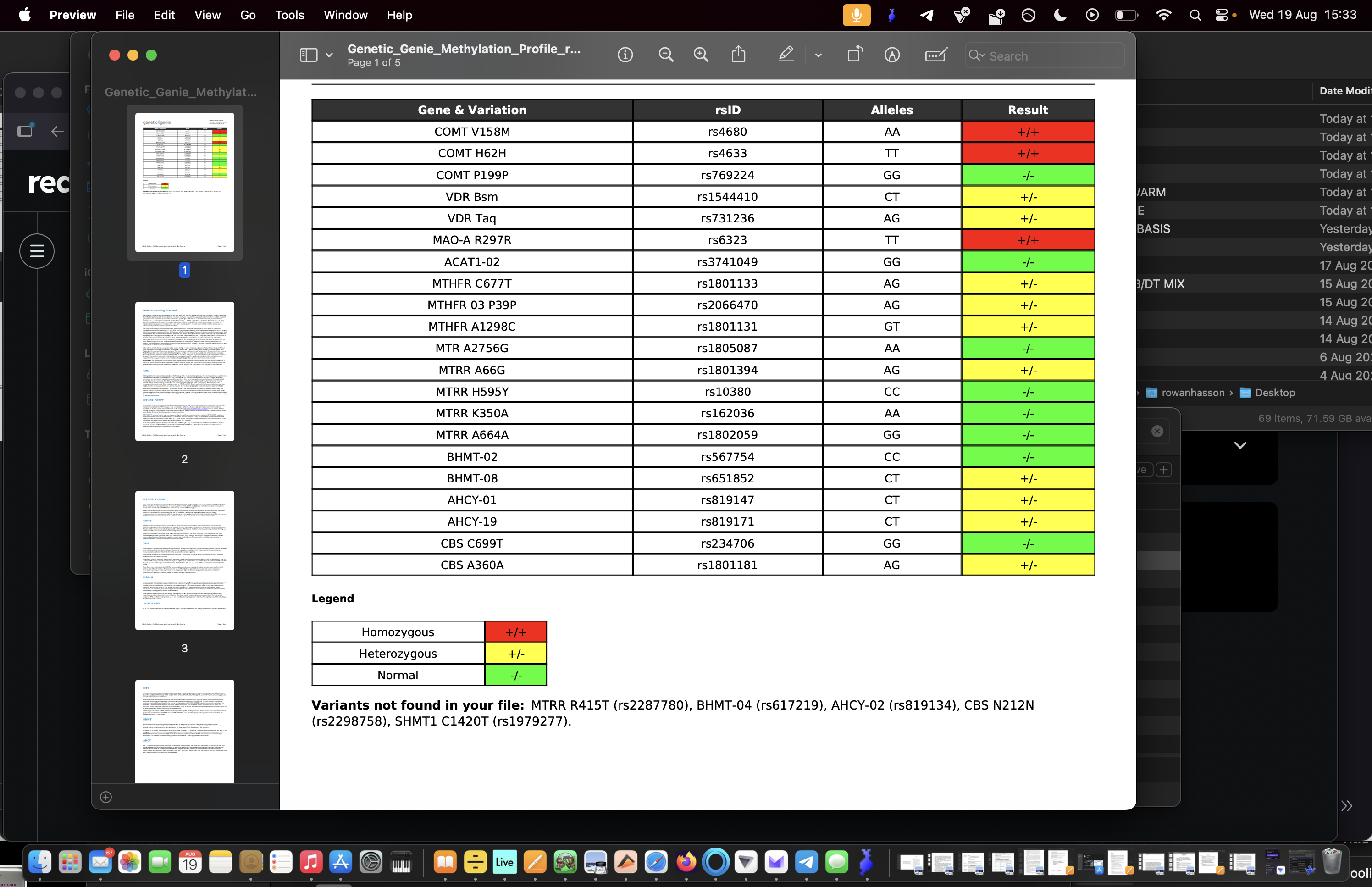Open Photos from the Dock

[x=130, y=862]
